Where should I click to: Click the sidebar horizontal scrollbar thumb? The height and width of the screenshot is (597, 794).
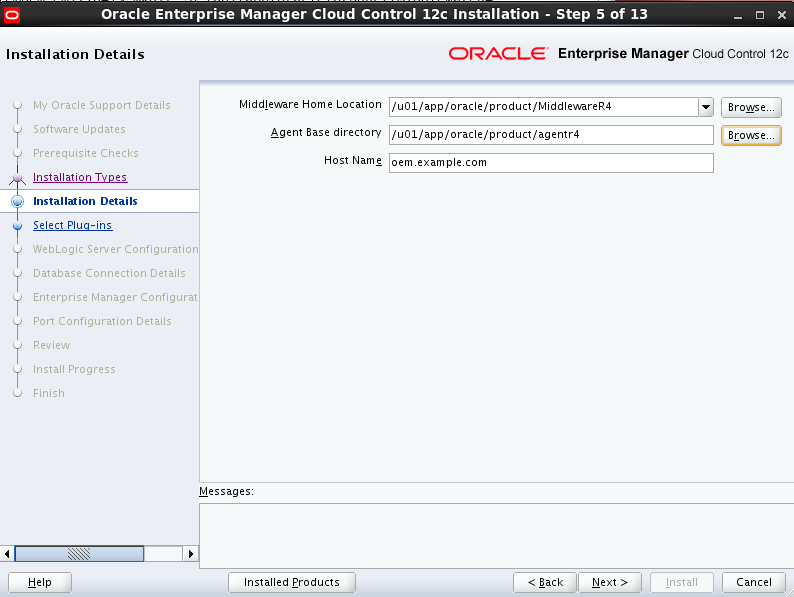pyautogui.click(x=79, y=554)
